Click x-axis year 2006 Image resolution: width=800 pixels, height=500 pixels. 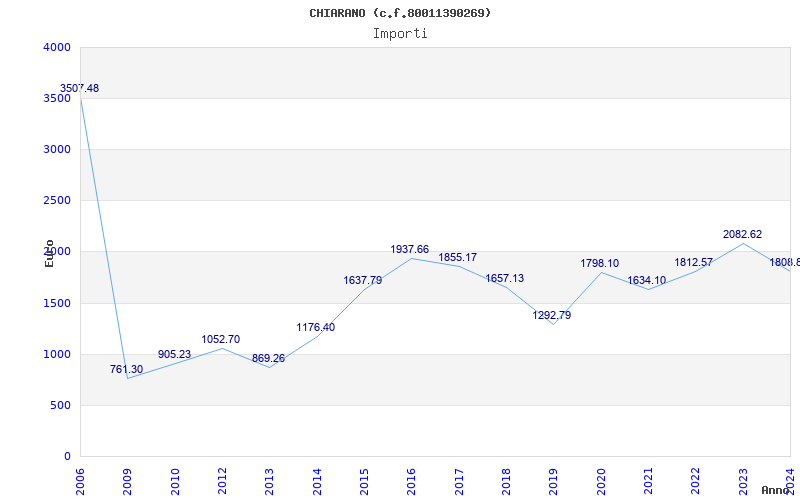tap(81, 482)
